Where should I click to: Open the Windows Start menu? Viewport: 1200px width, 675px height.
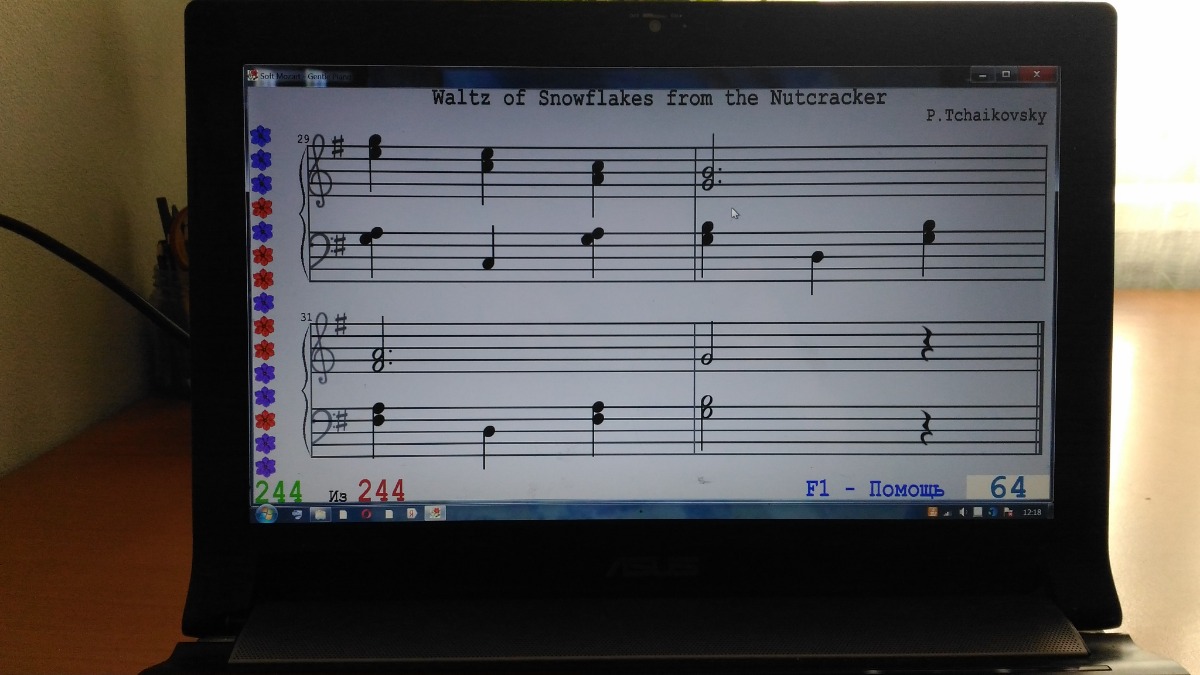[267, 514]
